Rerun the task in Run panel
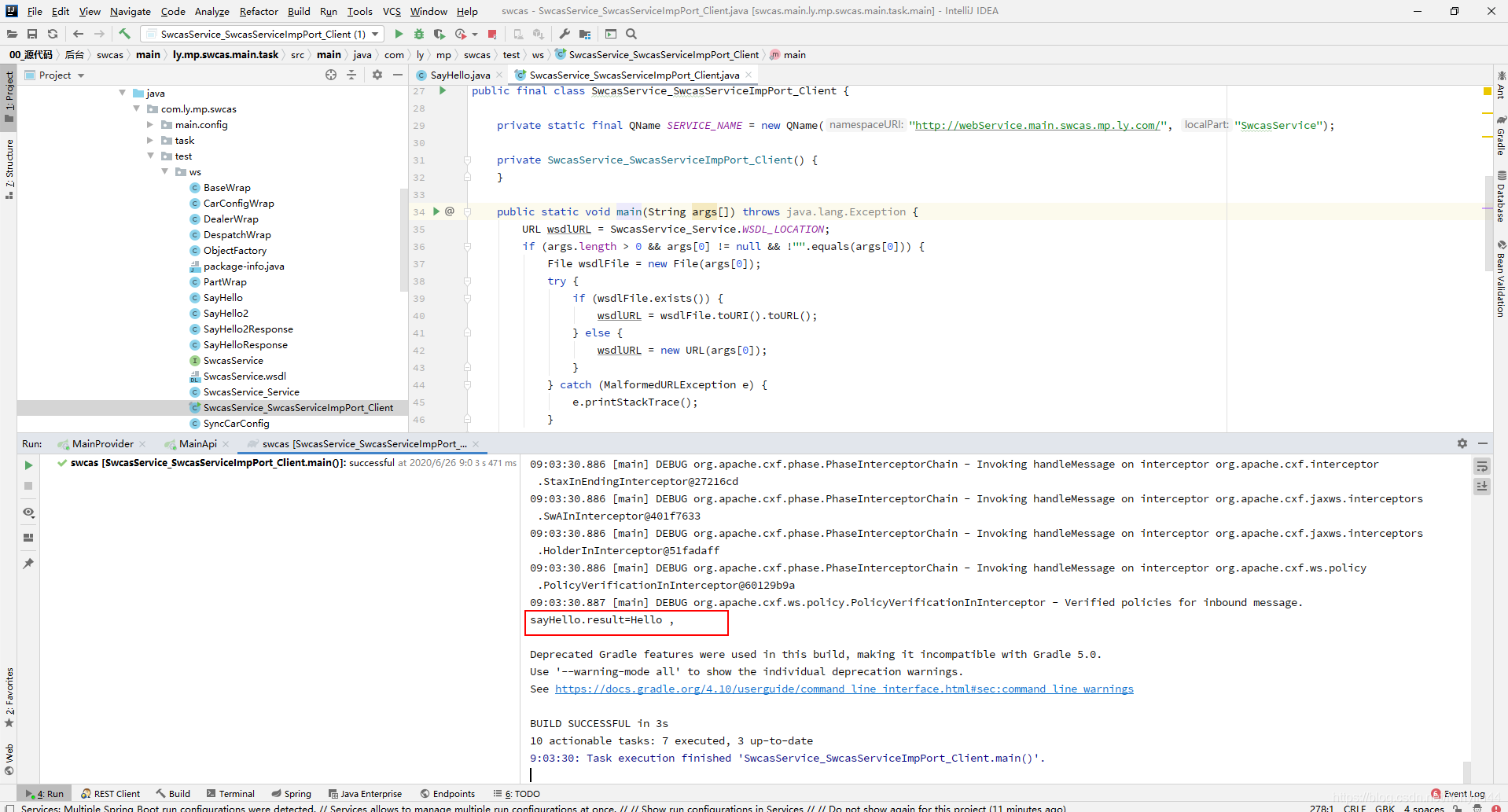Image resolution: width=1508 pixels, height=812 pixels. tap(28, 465)
